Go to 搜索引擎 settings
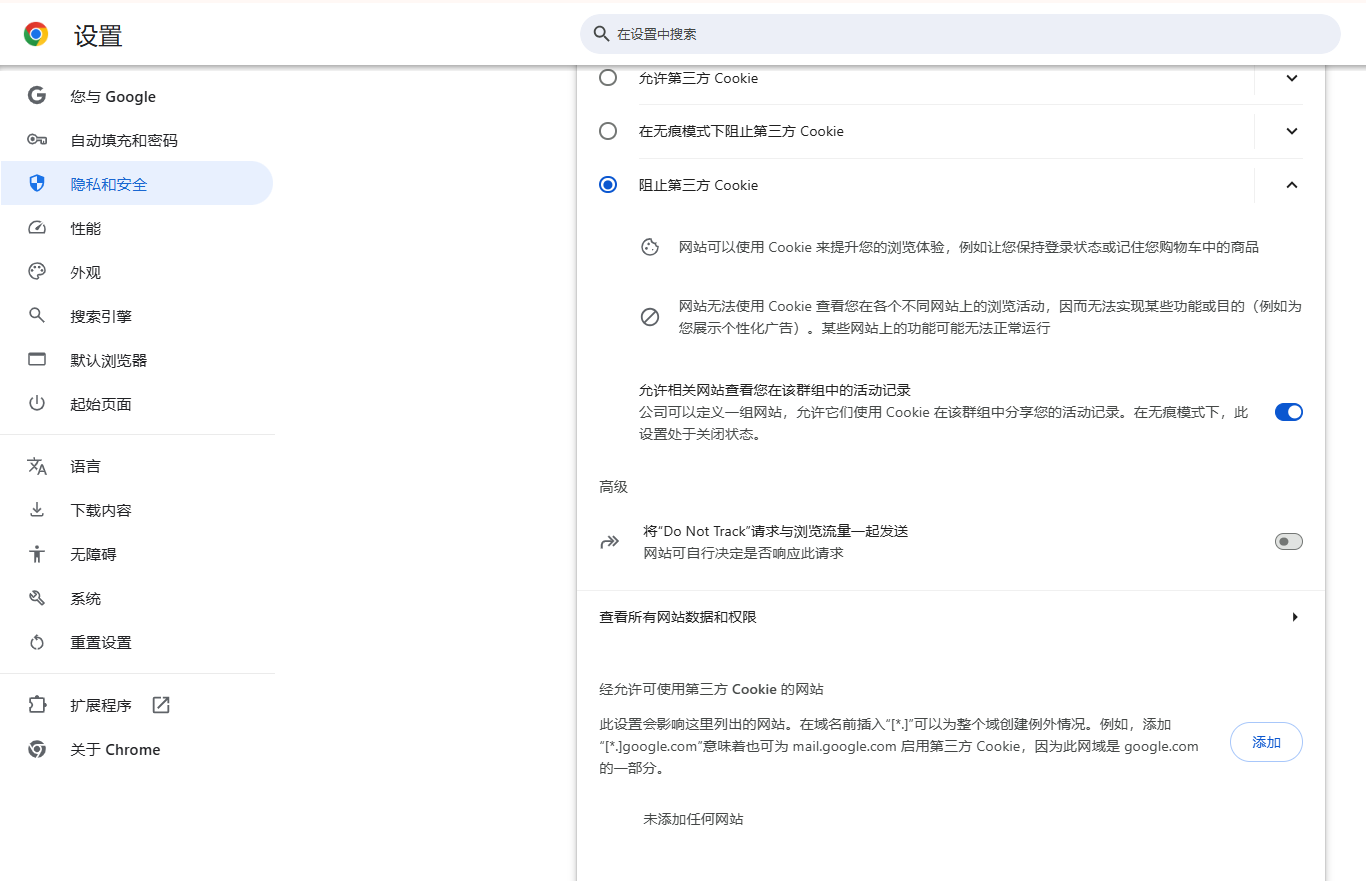 (137, 316)
